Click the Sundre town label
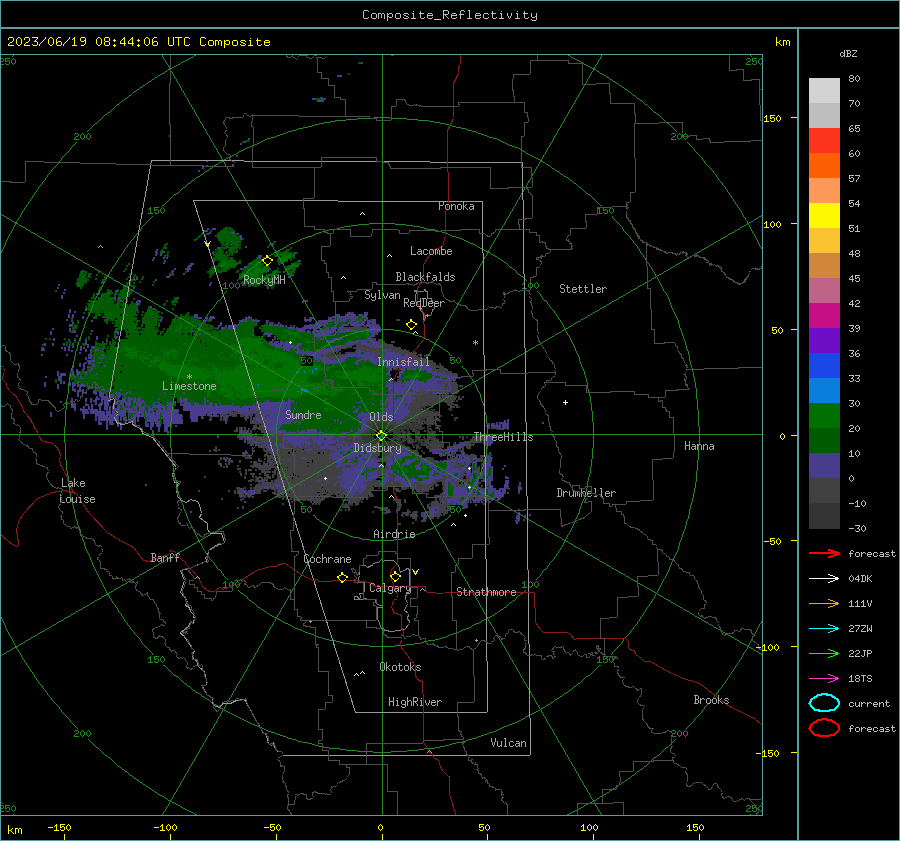900x841 pixels. pos(303,415)
